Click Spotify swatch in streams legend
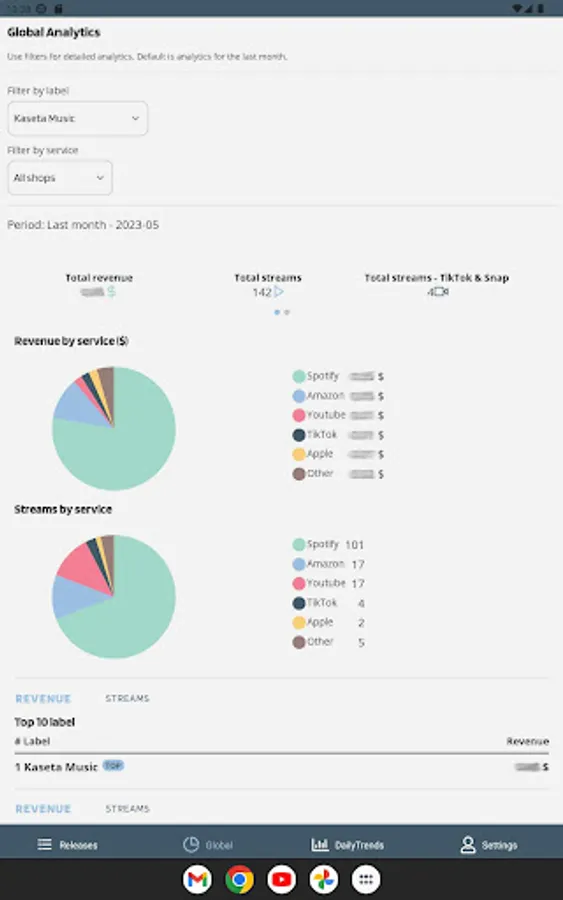The height and width of the screenshot is (900, 563). (x=298, y=544)
